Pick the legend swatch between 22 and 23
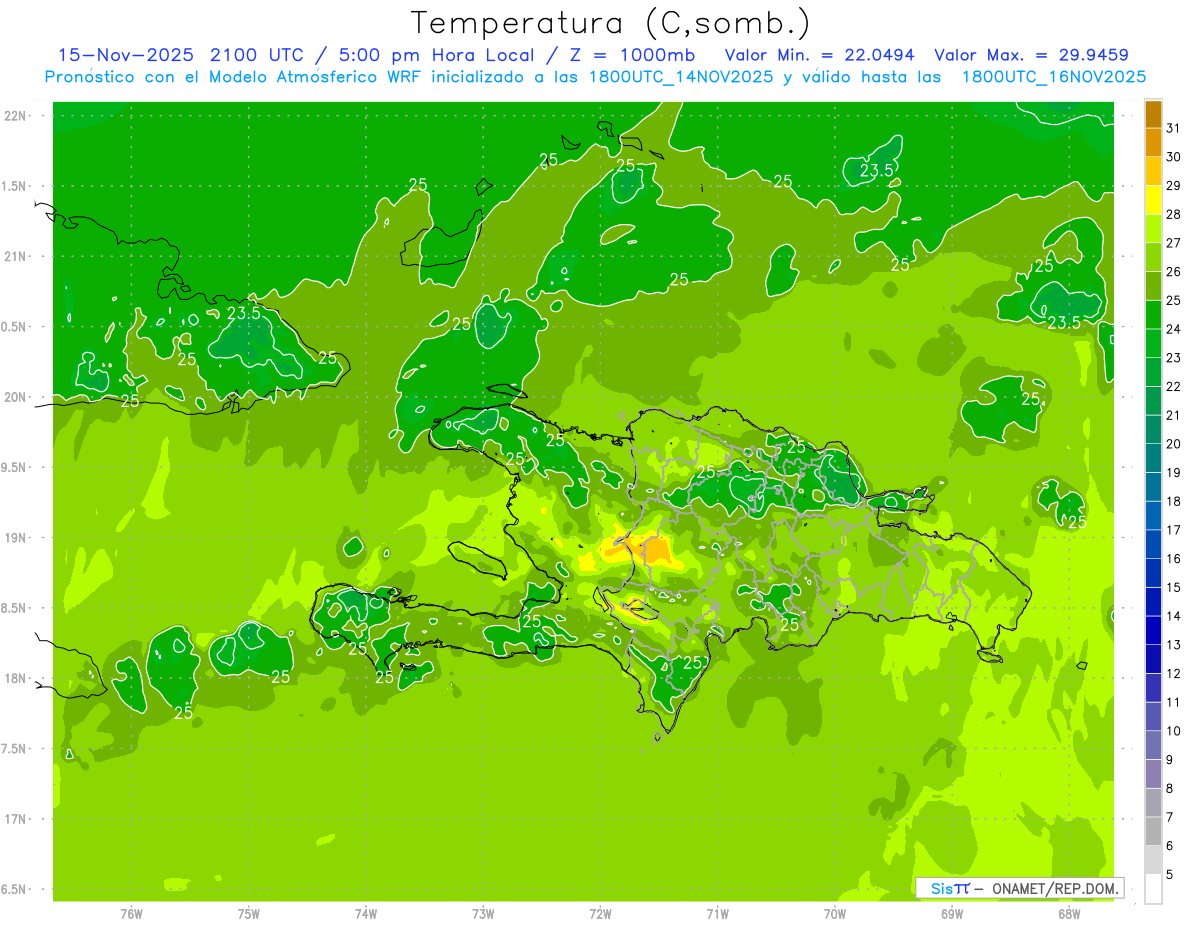This screenshot has height=927, width=1200. tap(1153, 372)
